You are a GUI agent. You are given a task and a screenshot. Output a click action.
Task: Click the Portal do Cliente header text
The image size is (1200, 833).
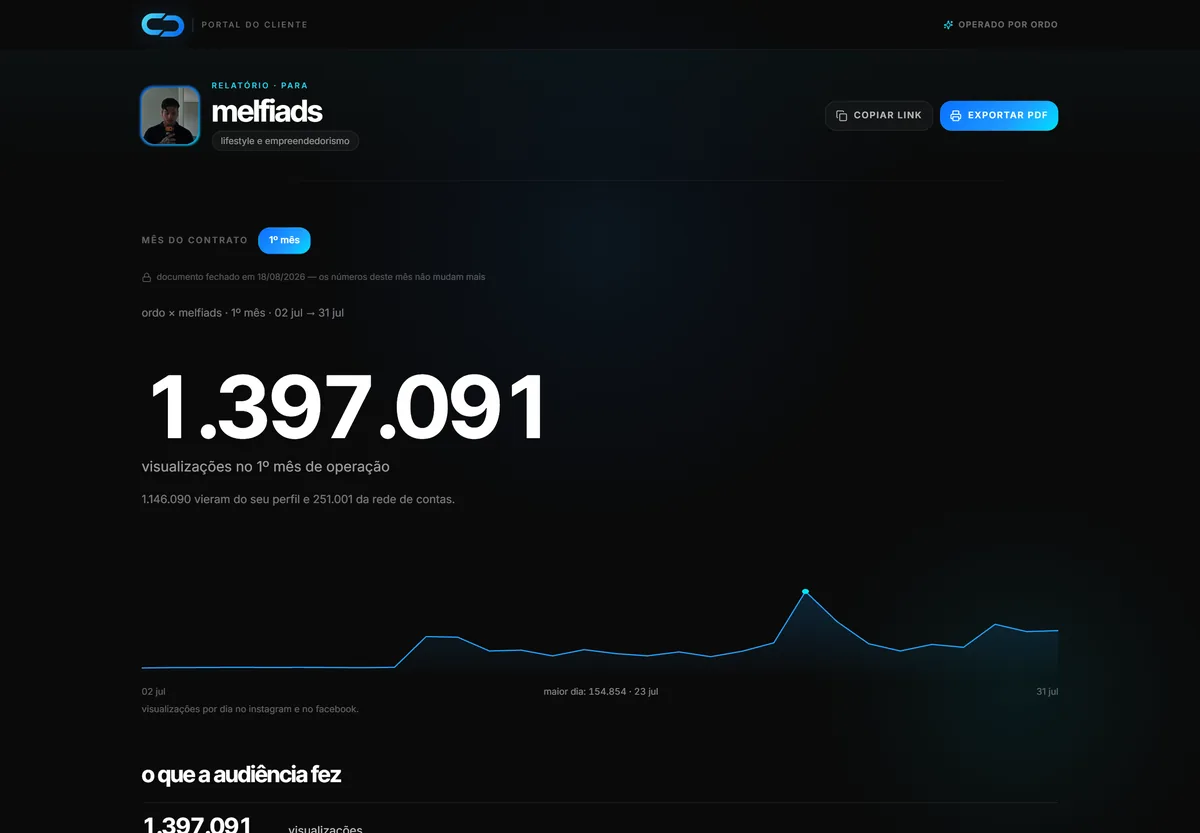(x=255, y=25)
